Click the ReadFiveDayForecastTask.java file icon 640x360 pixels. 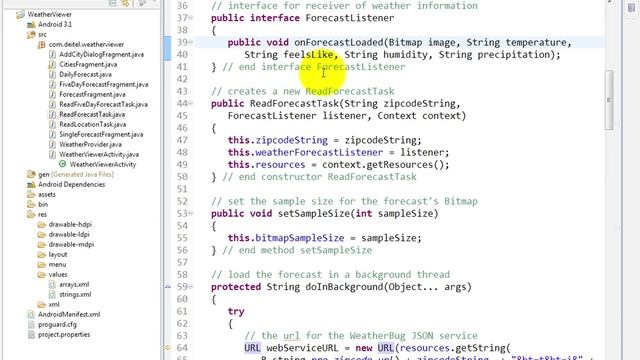(52, 104)
